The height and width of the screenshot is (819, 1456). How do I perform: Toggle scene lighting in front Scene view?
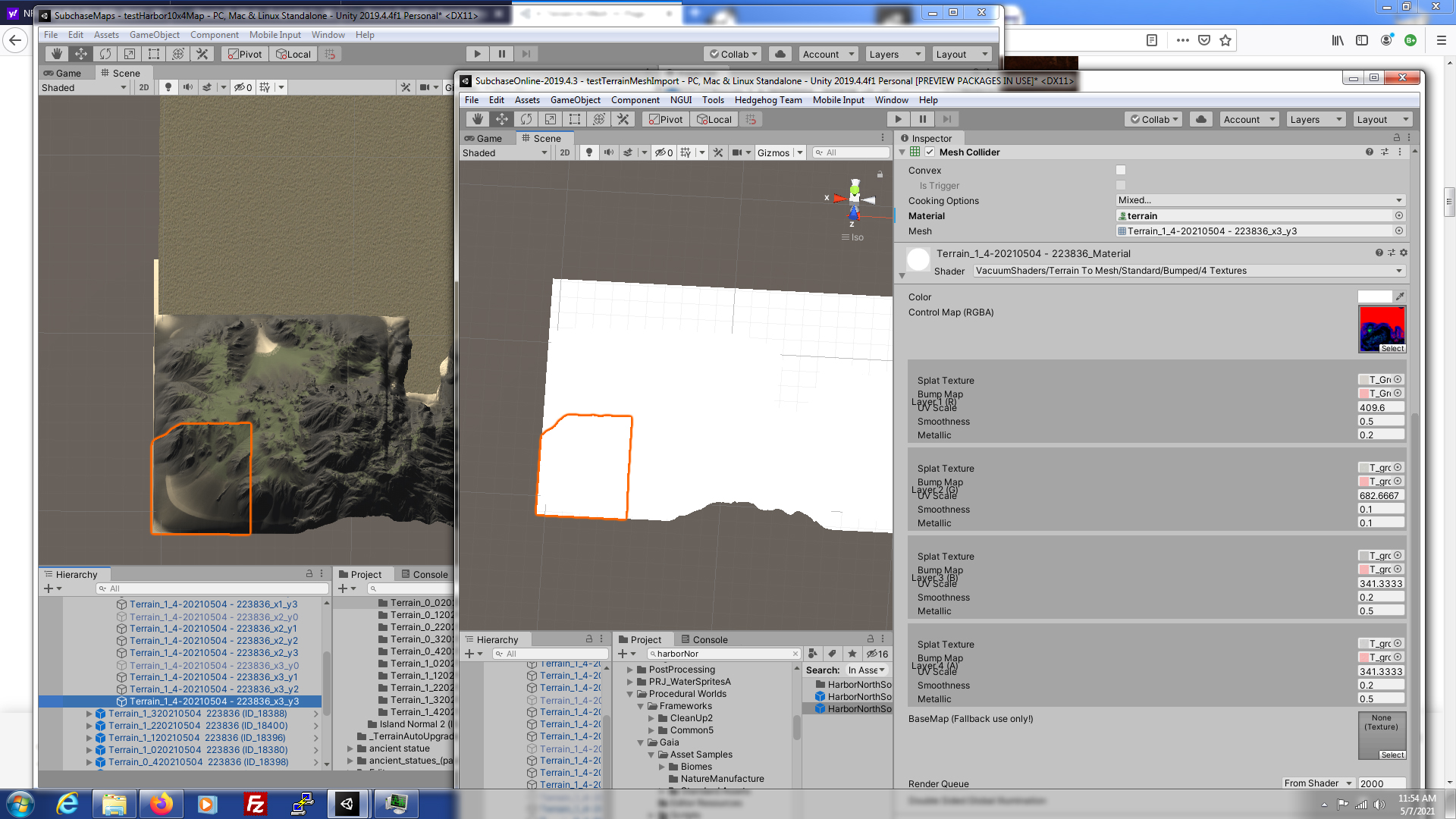tap(588, 152)
